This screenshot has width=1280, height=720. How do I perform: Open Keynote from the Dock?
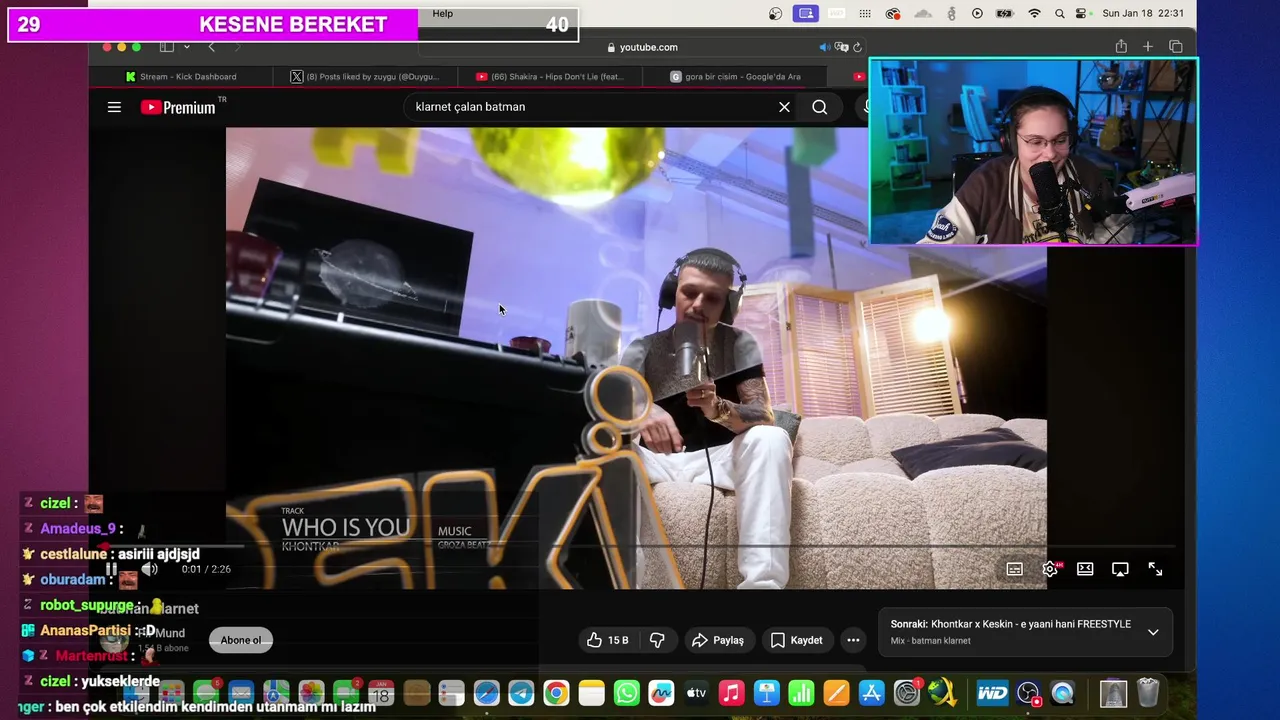[x=766, y=692]
